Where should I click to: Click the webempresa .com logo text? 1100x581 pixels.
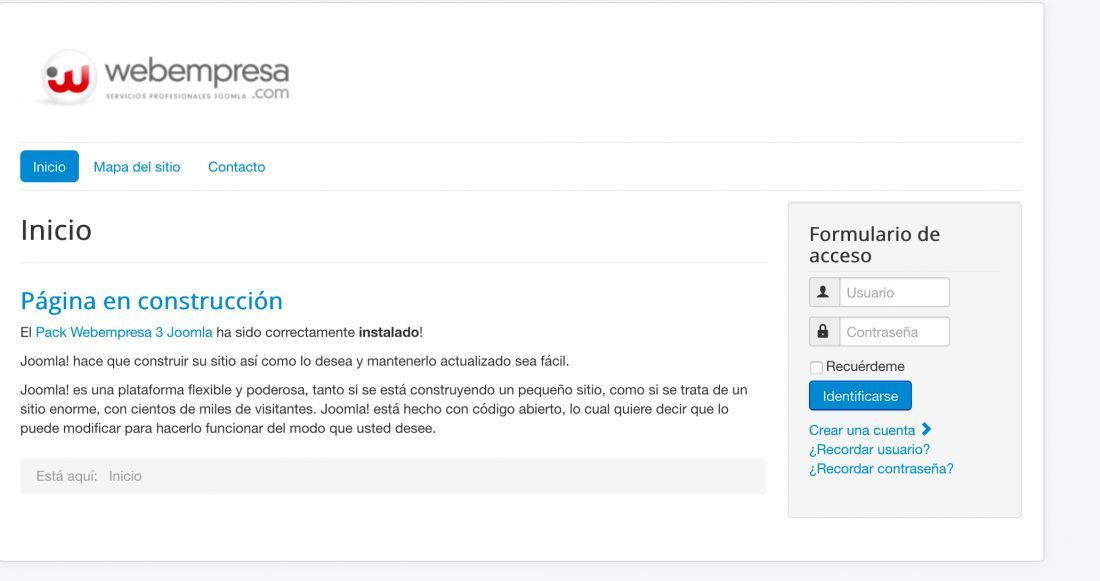coord(197,79)
